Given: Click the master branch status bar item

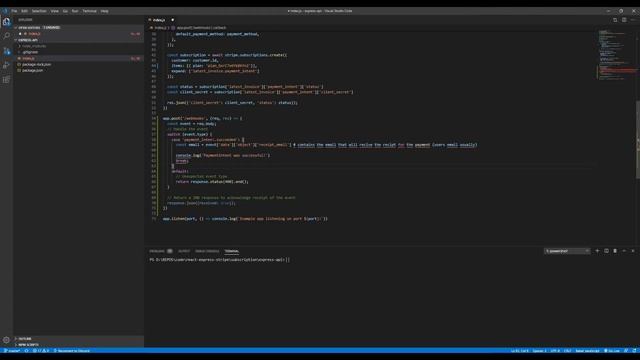Looking at the screenshot, I should 12,351.
